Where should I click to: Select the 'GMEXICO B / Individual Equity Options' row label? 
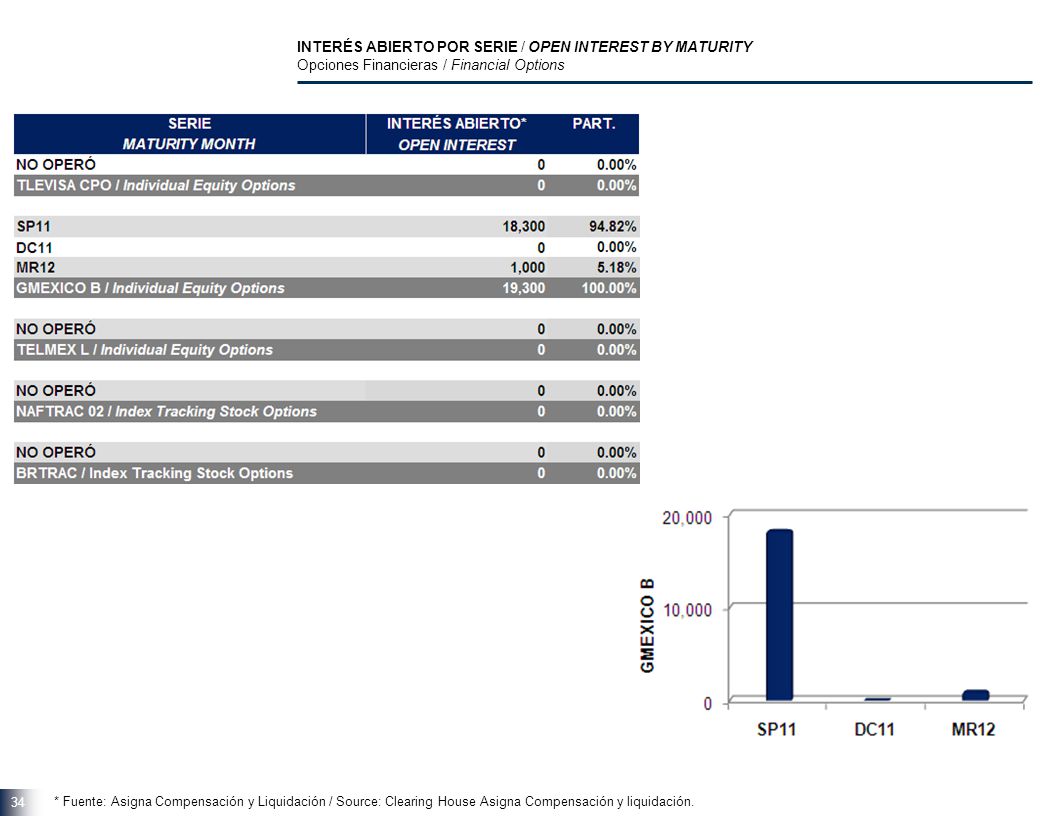click(x=151, y=288)
